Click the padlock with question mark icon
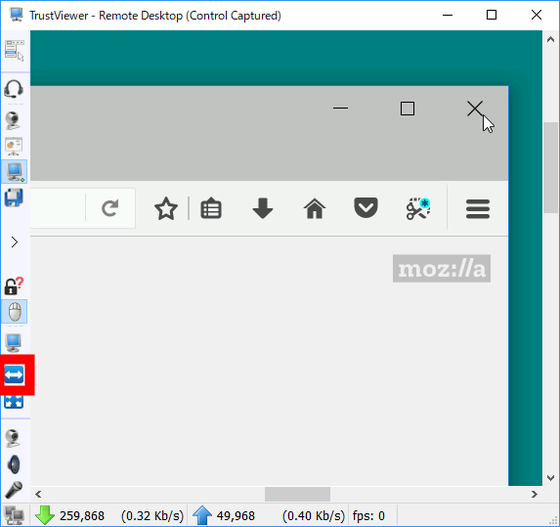The height and width of the screenshot is (527, 560). (x=14, y=286)
